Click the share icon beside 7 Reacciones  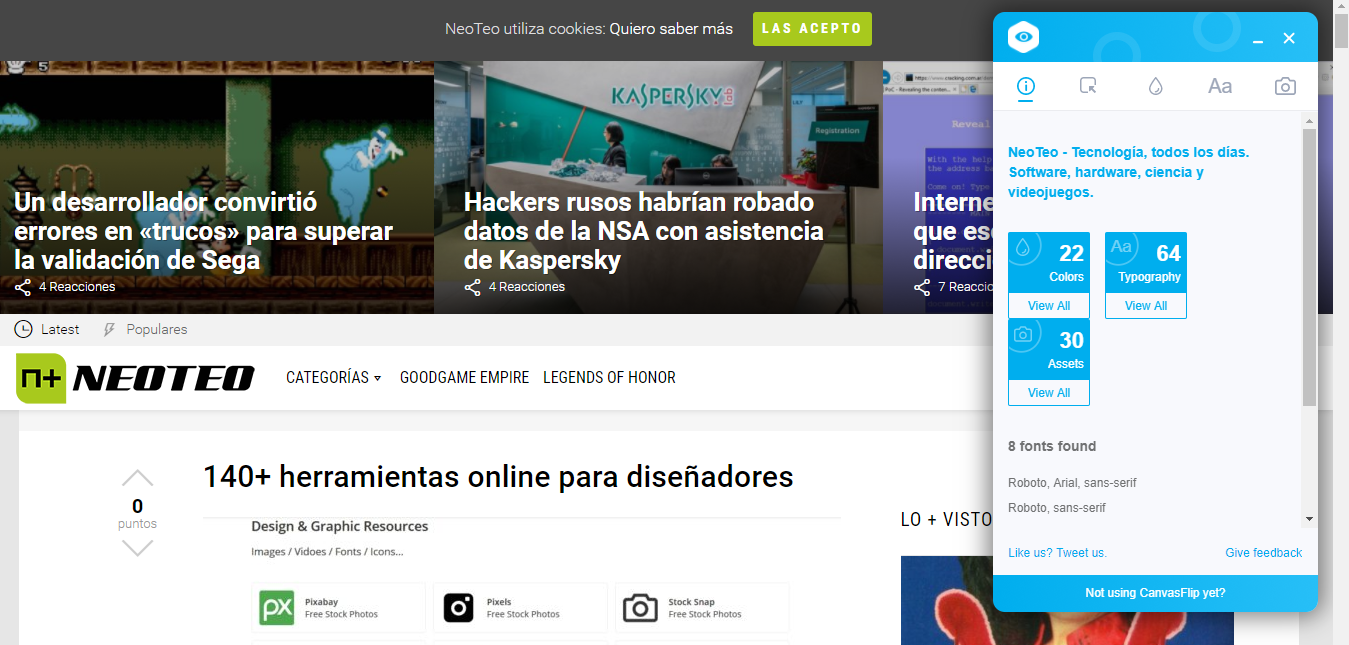[922, 287]
